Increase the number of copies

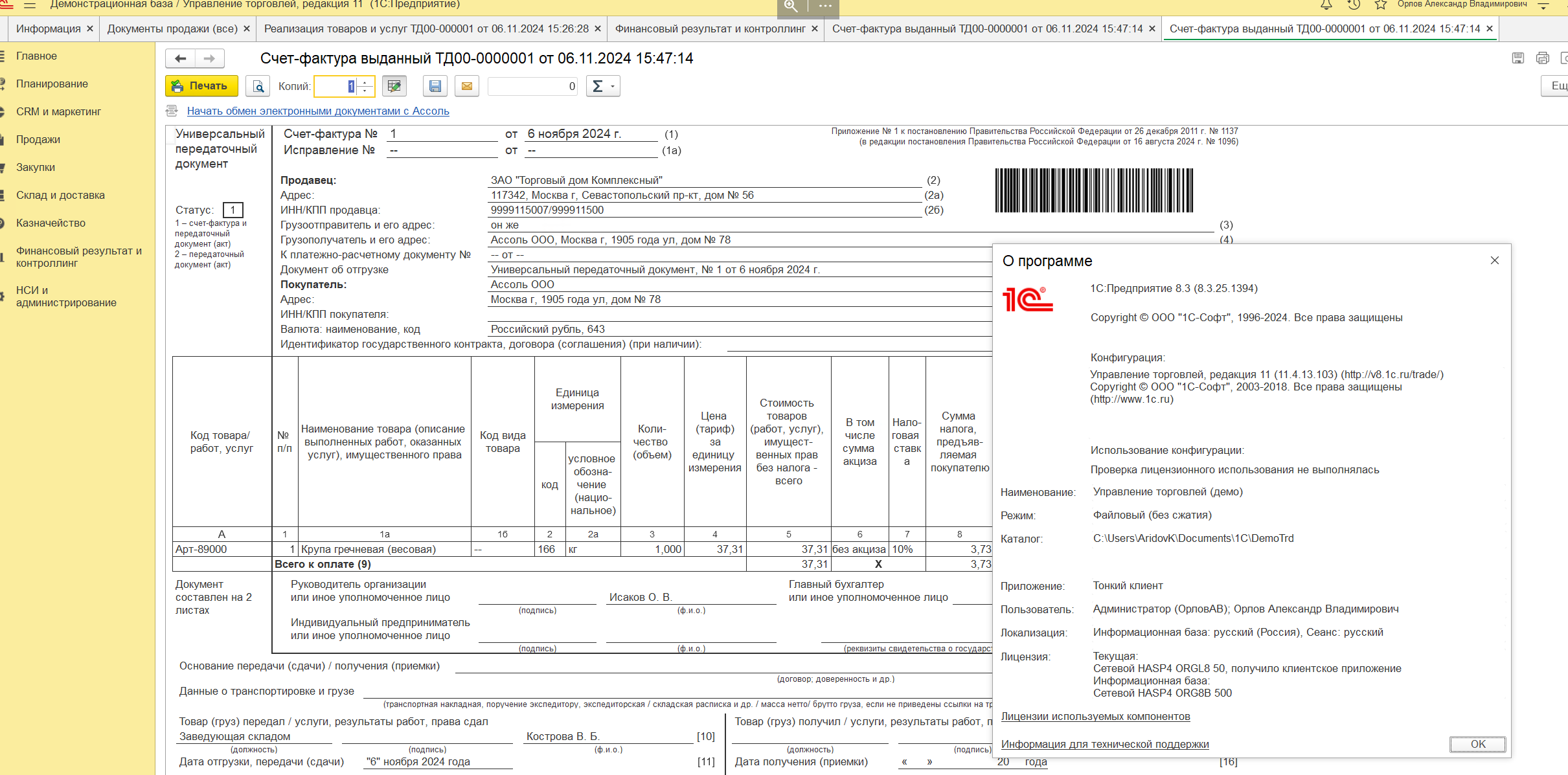(x=365, y=82)
